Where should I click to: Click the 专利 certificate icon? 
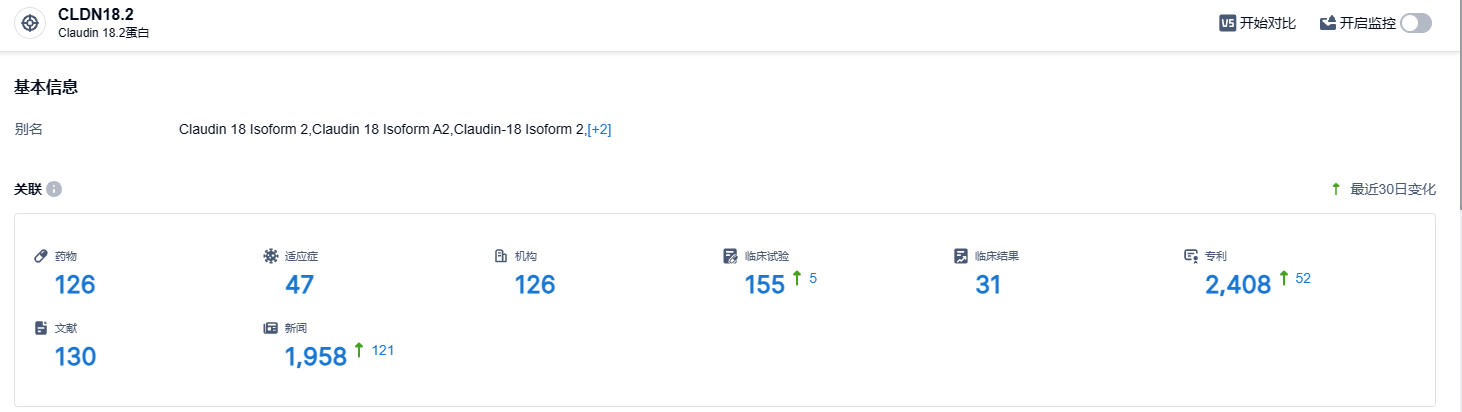point(1190,256)
